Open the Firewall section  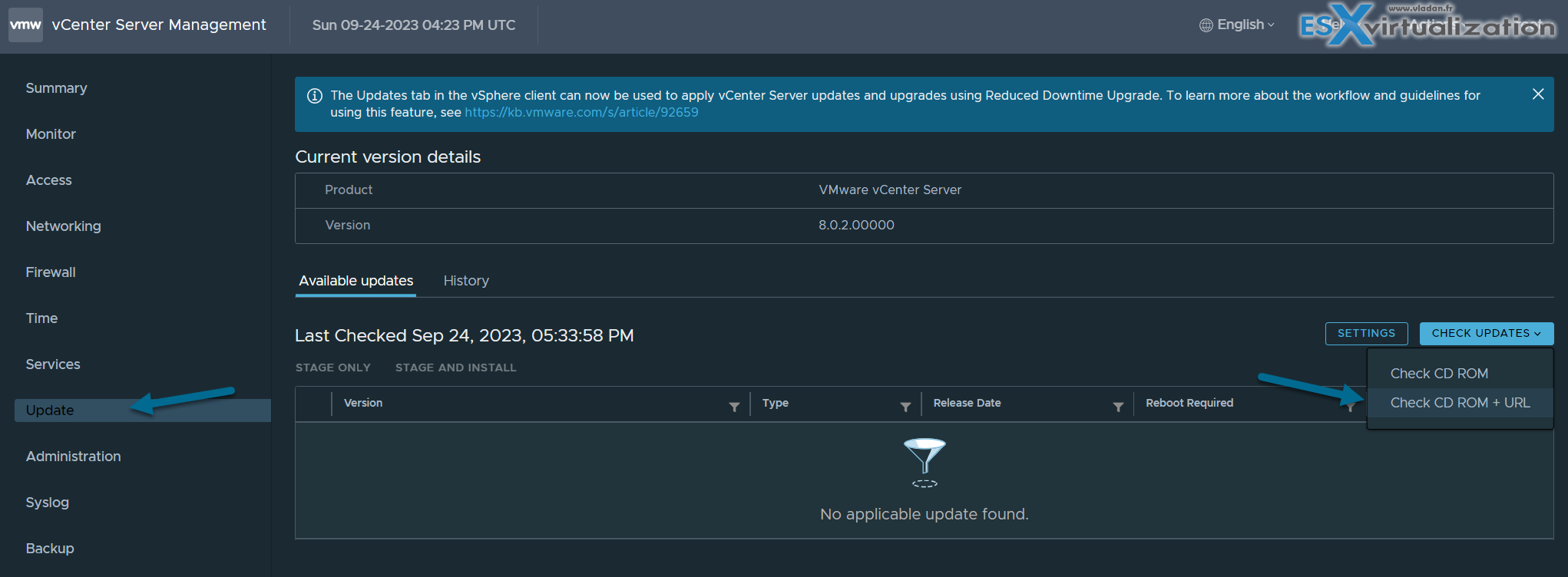[x=51, y=272]
